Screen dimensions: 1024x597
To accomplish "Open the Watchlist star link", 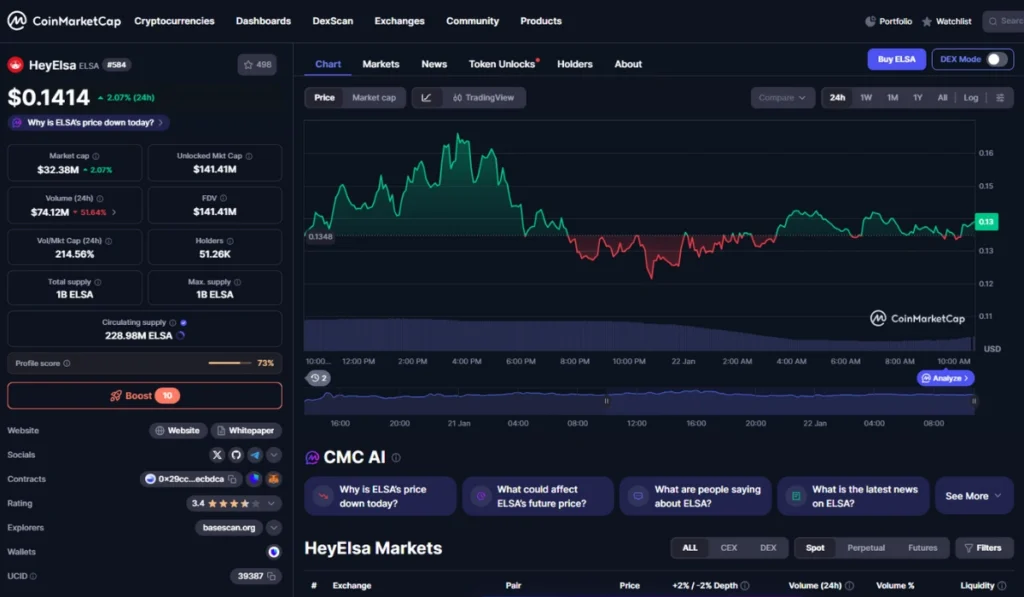I will (946, 22).
